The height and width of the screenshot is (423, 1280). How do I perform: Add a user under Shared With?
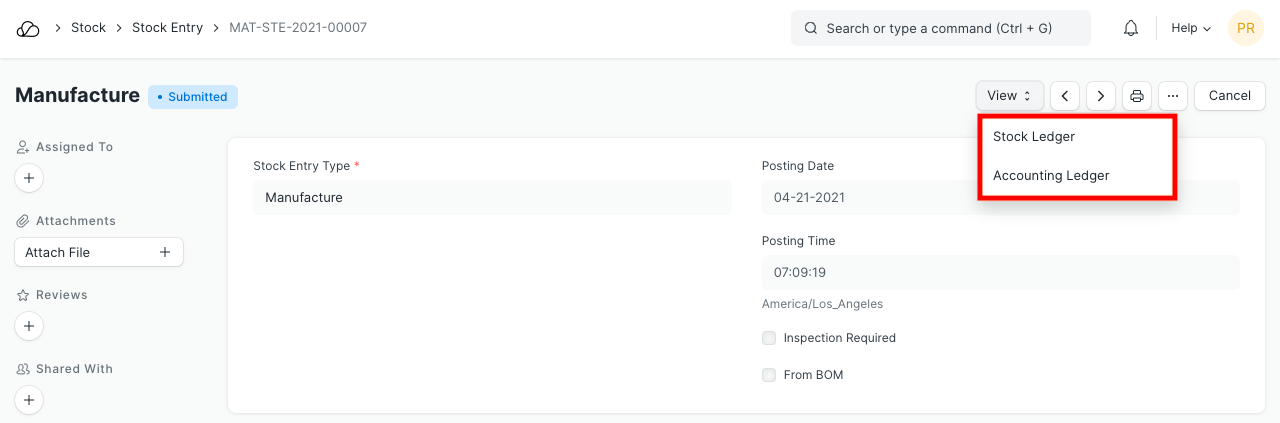coord(29,400)
